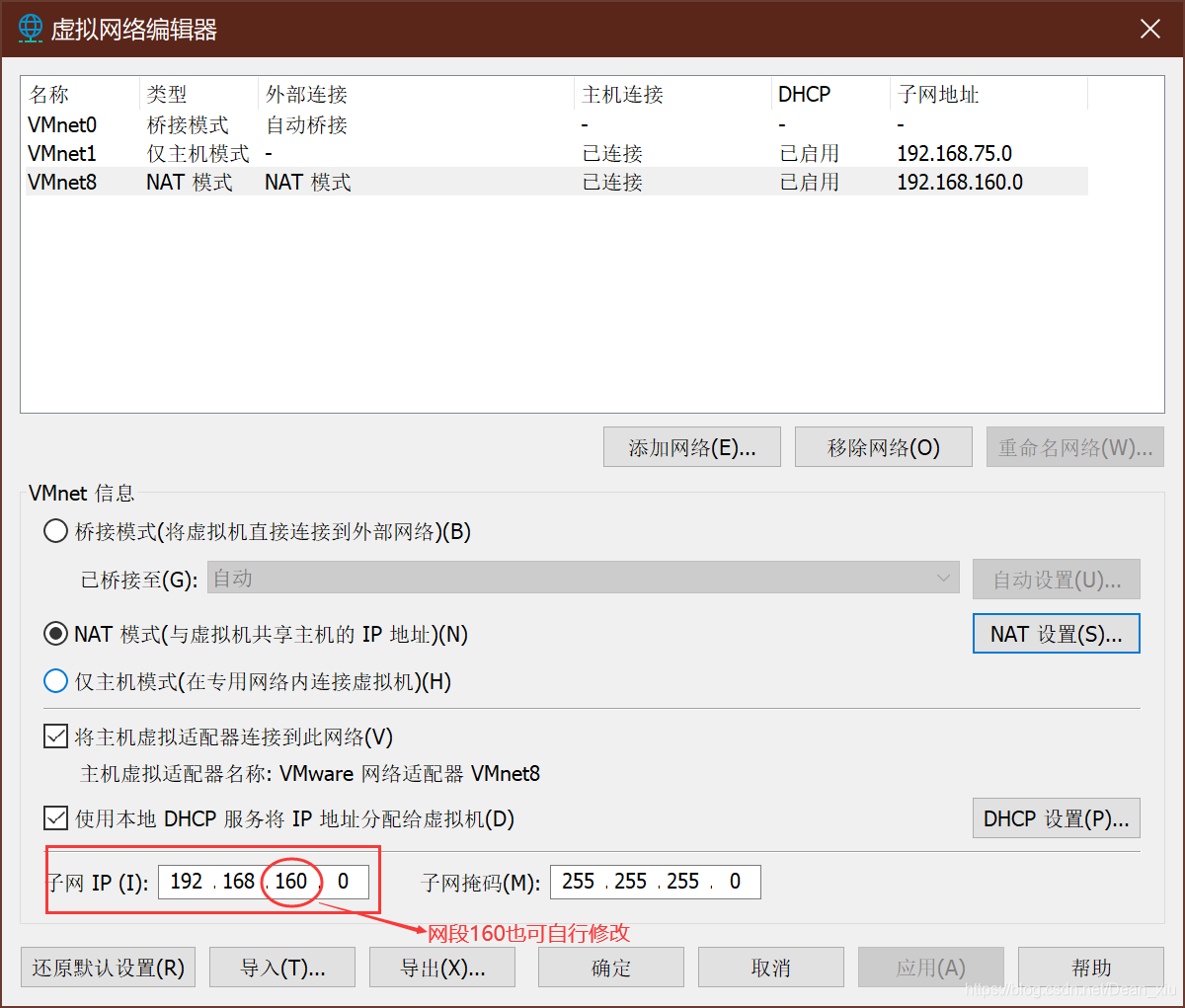Click the 桥接模式 type cell of VMnet0
Image resolution: width=1185 pixels, height=1008 pixels.
pos(188,124)
